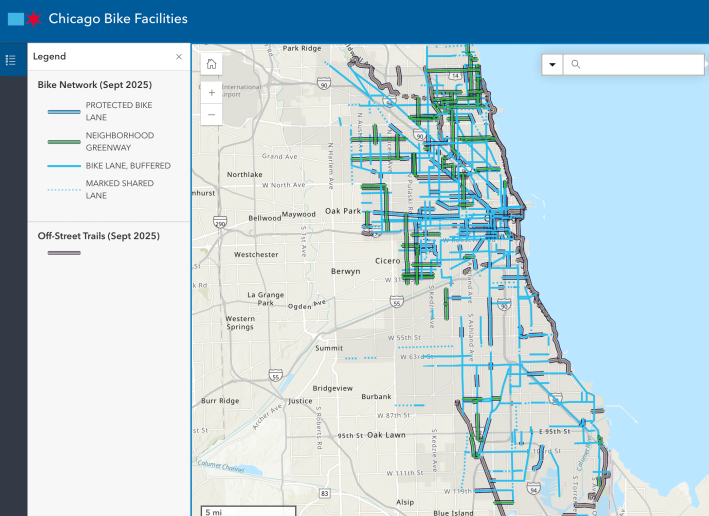Open the search source dropdown arrow
709x516 pixels.
tap(552, 65)
